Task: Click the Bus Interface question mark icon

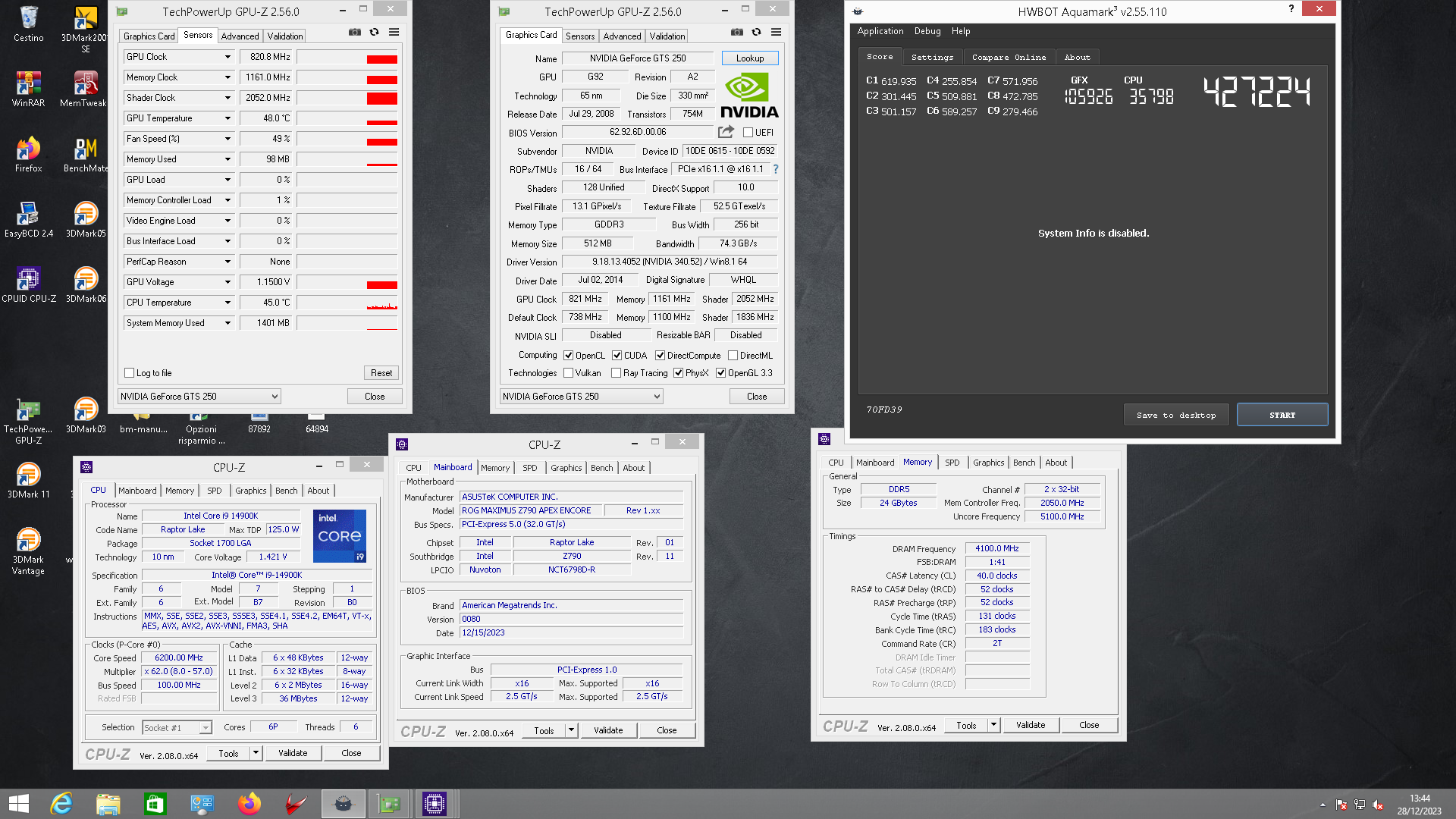Action: 775,169
